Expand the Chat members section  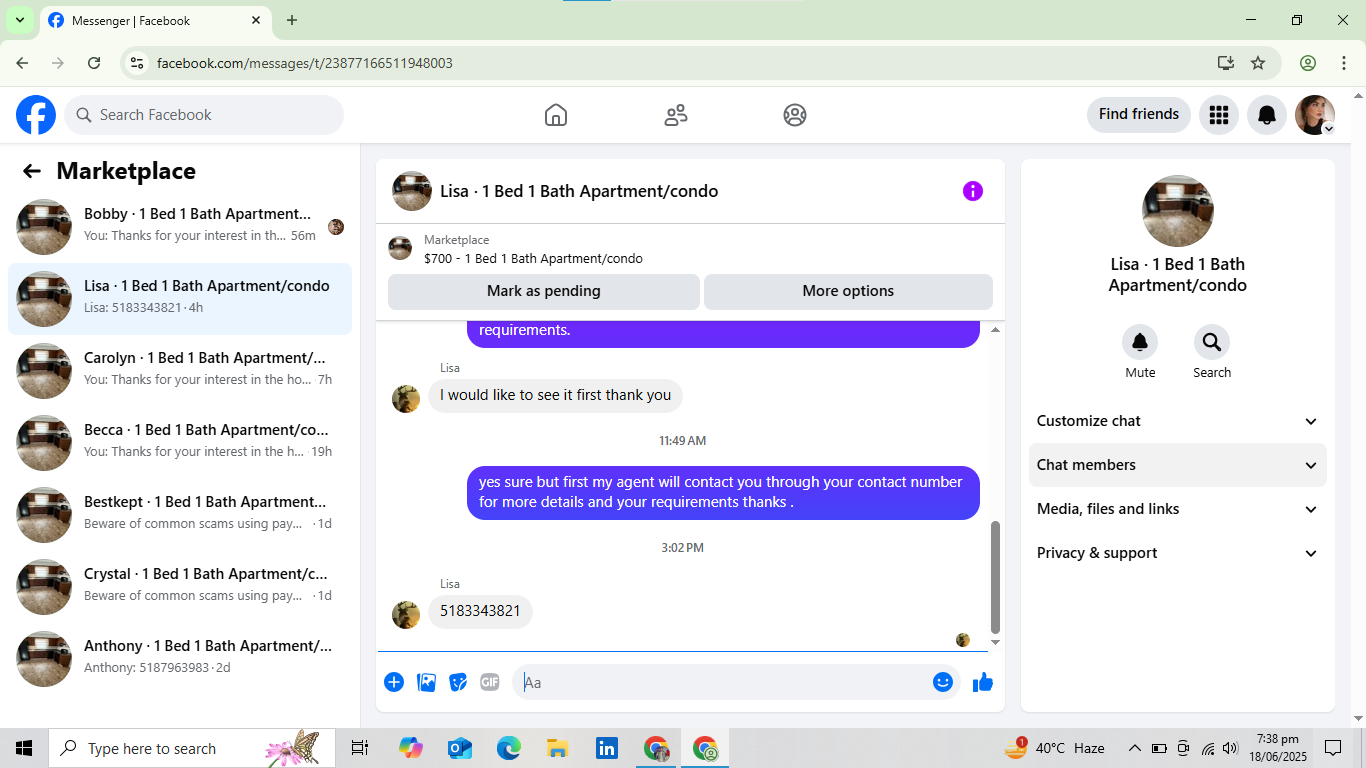(1178, 465)
